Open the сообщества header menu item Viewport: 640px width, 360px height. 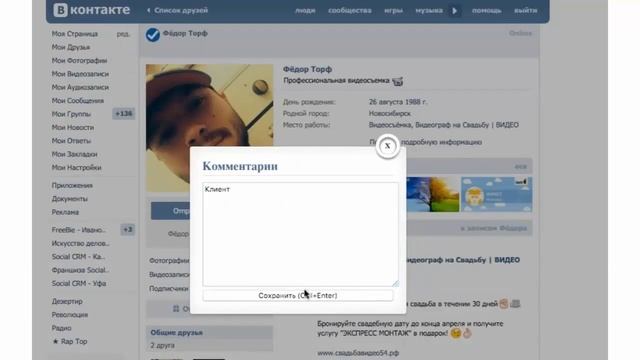[350, 11]
